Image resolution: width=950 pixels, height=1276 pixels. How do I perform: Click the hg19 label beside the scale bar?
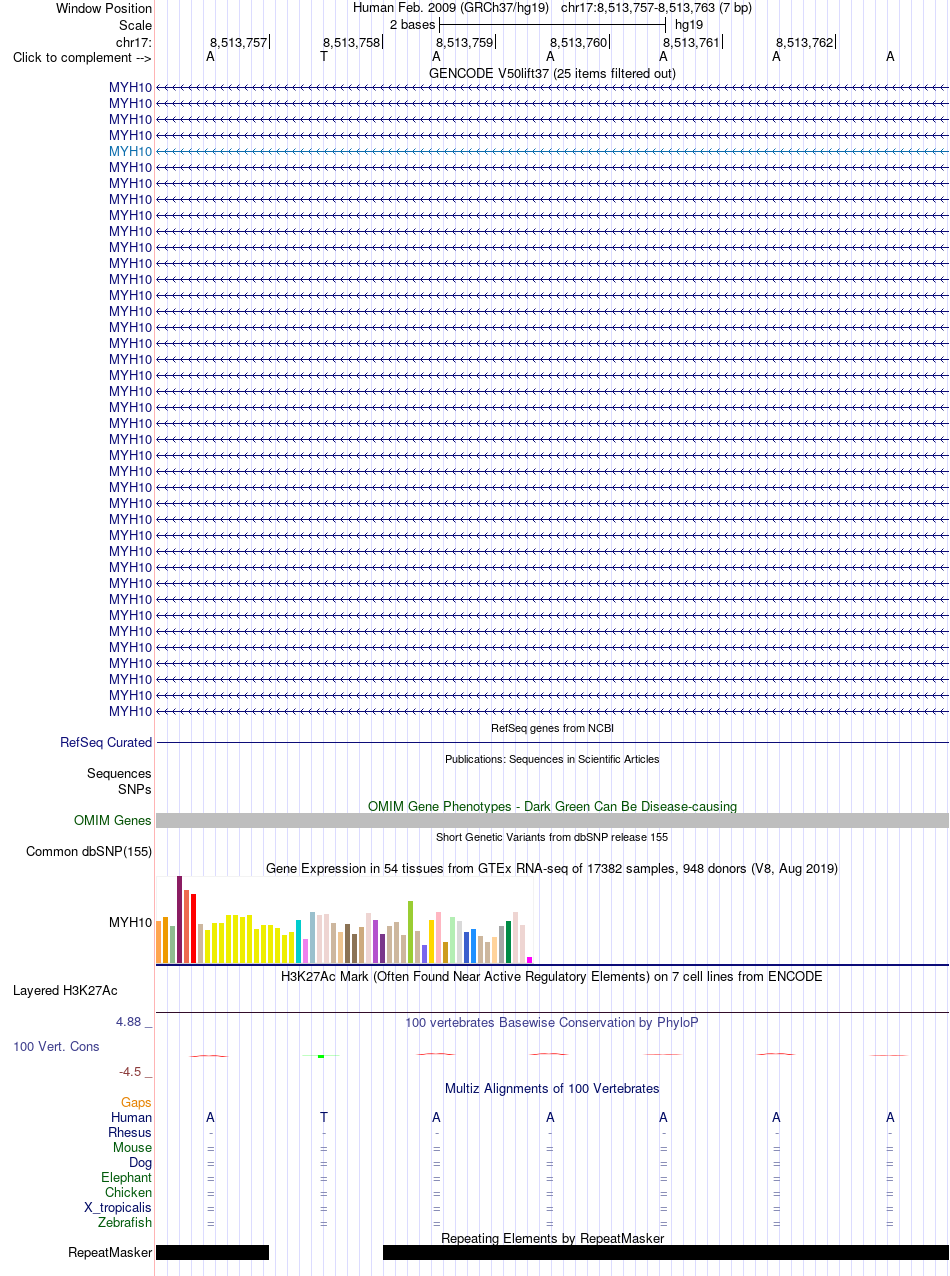click(689, 25)
